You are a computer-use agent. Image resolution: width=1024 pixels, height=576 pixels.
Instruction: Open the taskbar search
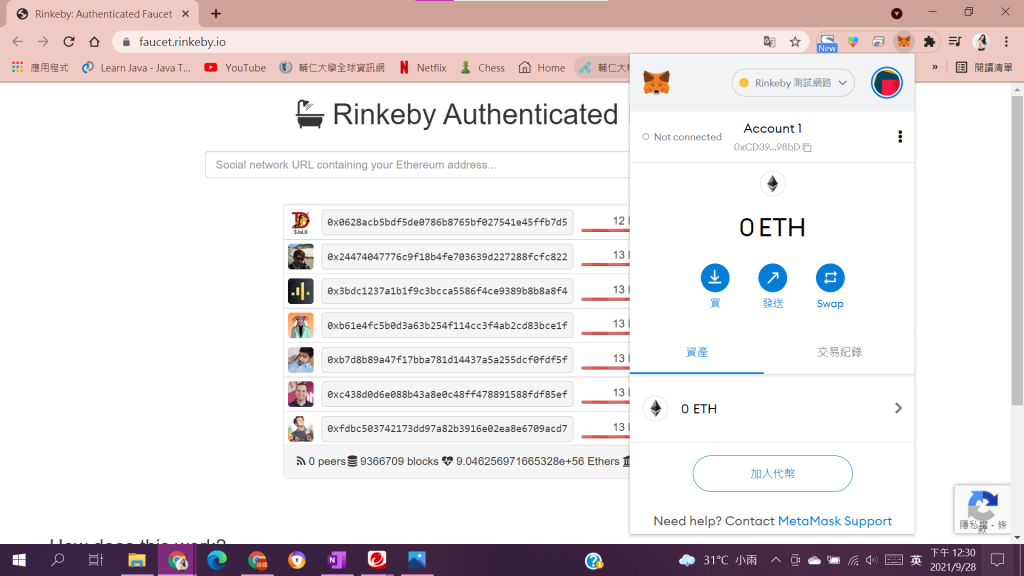tap(57, 560)
